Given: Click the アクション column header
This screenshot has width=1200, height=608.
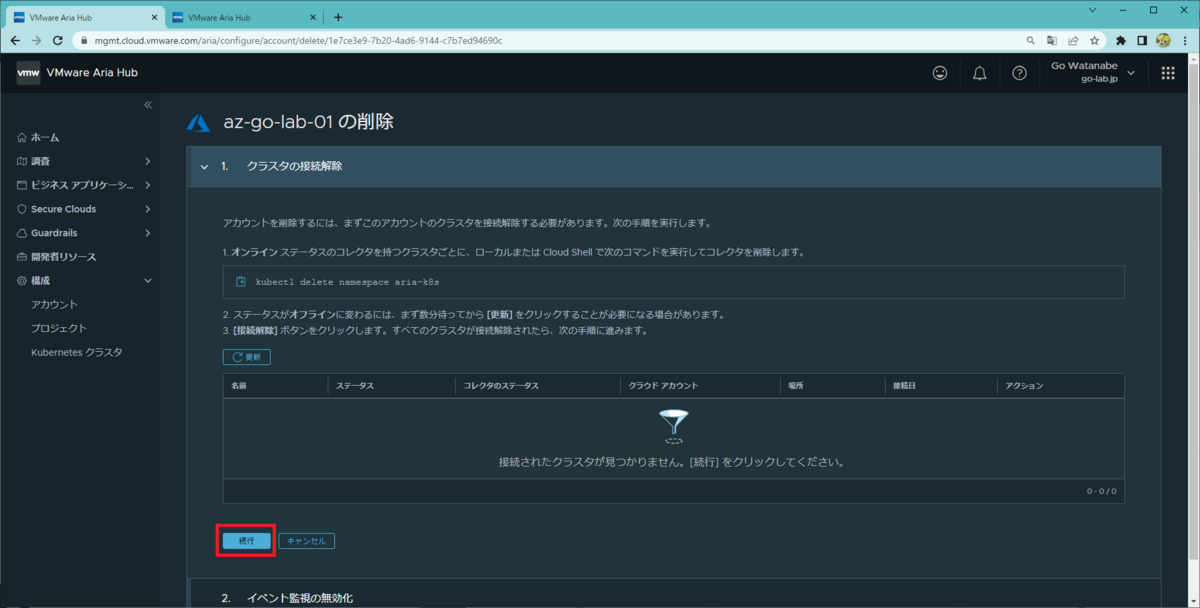Looking at the screenshot, I should (1024, 385).
